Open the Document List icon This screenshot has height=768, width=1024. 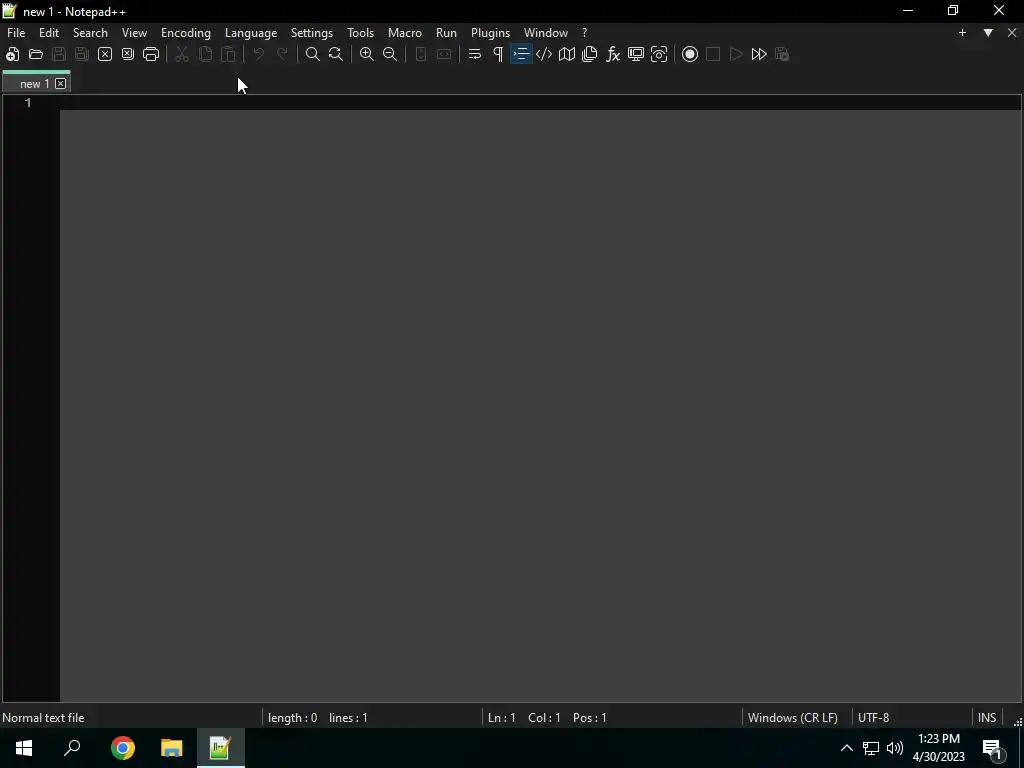tap(590, 54)
